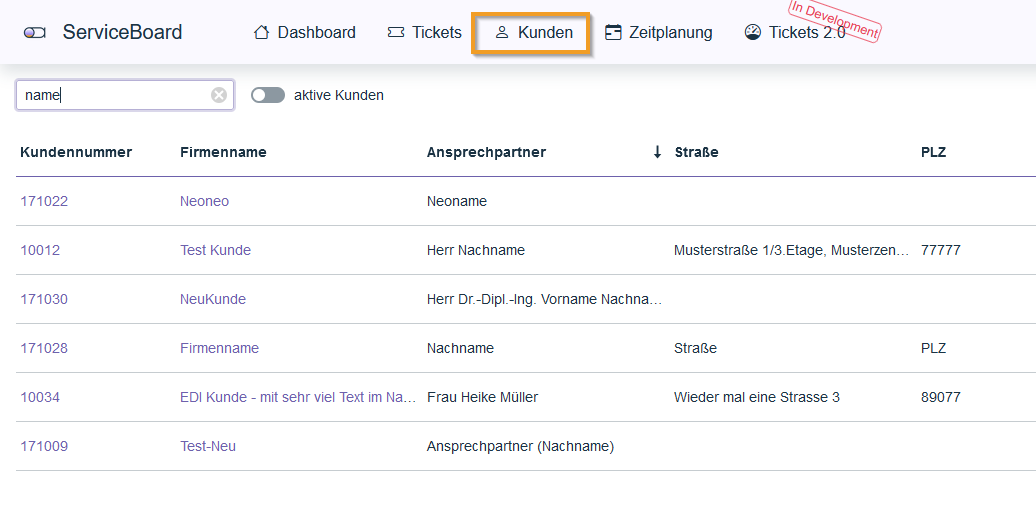Click the Tickets 2.0 gauge icon
The height and width of the screenshot is (516, 1036).
753,33
